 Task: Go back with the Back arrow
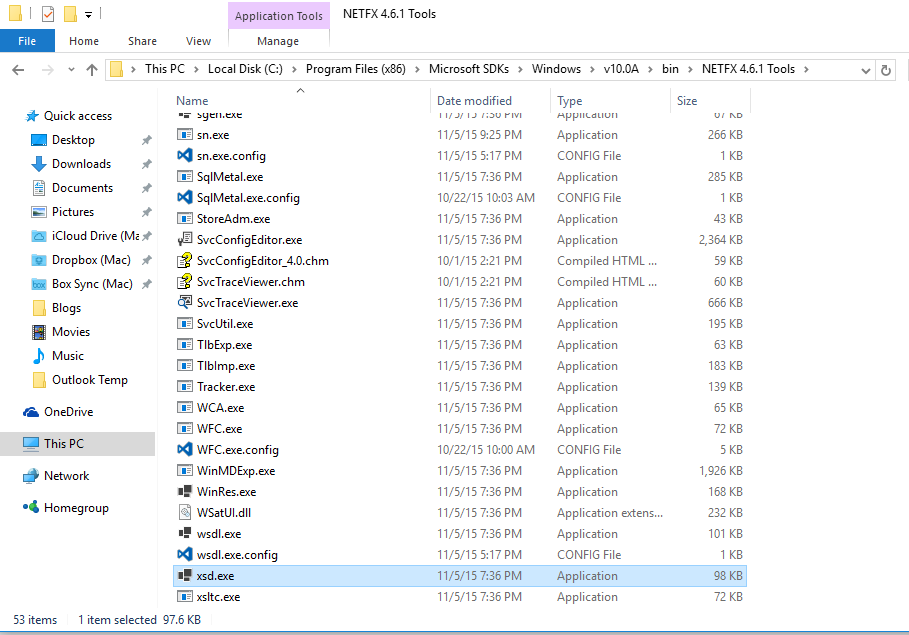point(19,70)
